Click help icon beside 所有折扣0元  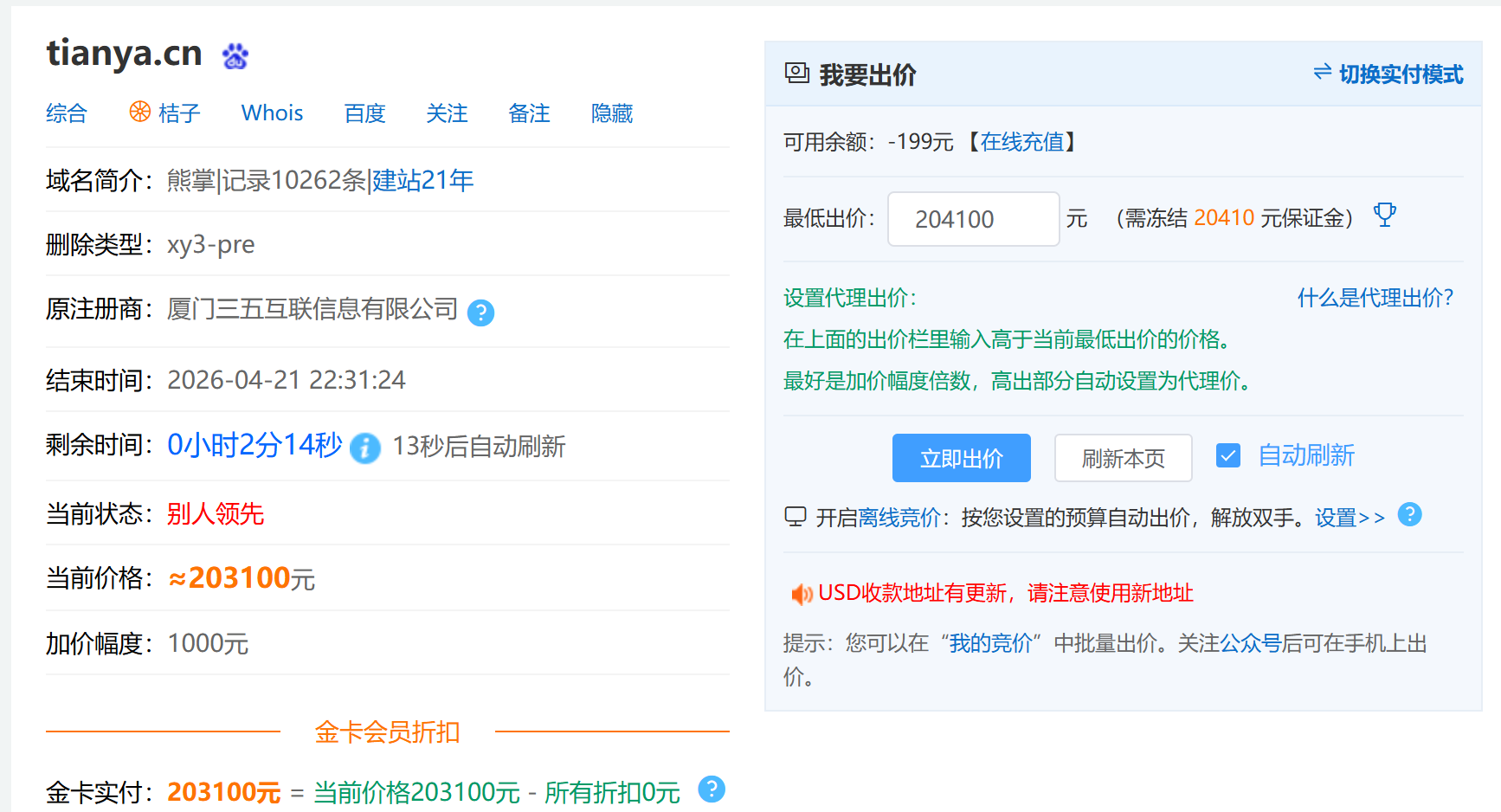point(712,789)
